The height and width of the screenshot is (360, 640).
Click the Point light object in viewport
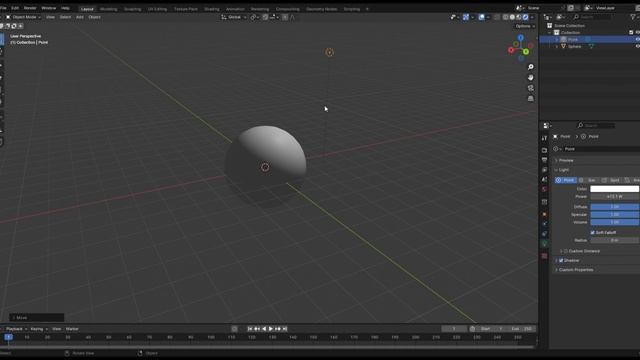click(329, 52)
